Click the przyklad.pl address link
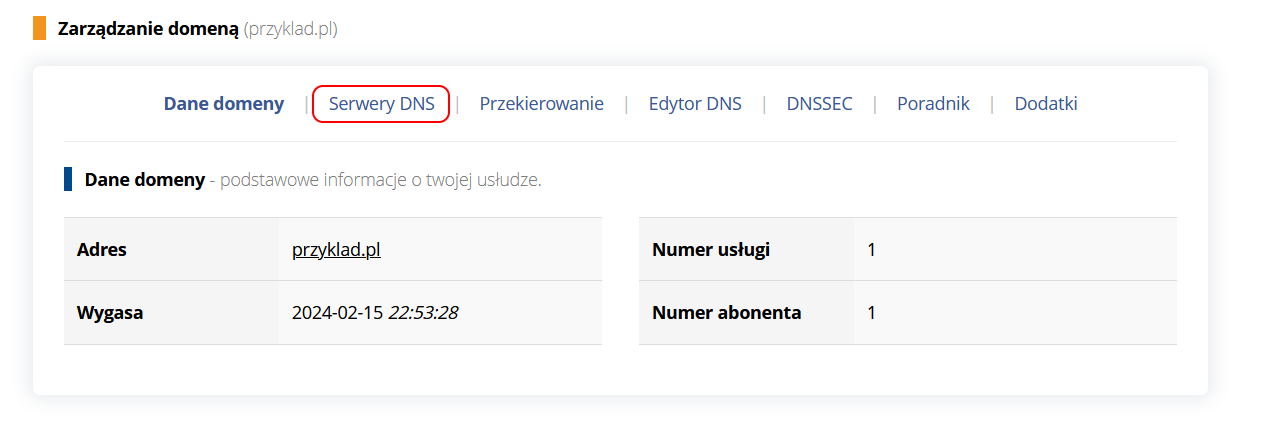The image size is (1261, 432). [336, 249]
